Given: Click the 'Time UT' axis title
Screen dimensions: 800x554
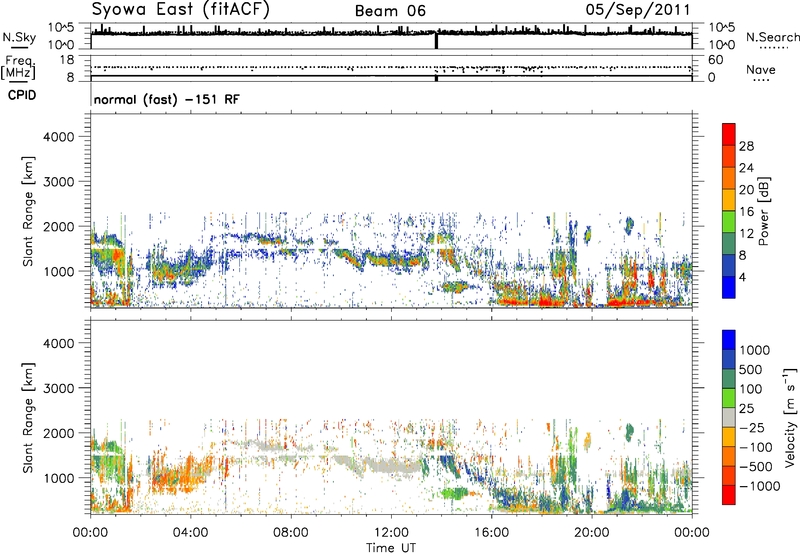Looking at the screenshot, I should [391, 548].
